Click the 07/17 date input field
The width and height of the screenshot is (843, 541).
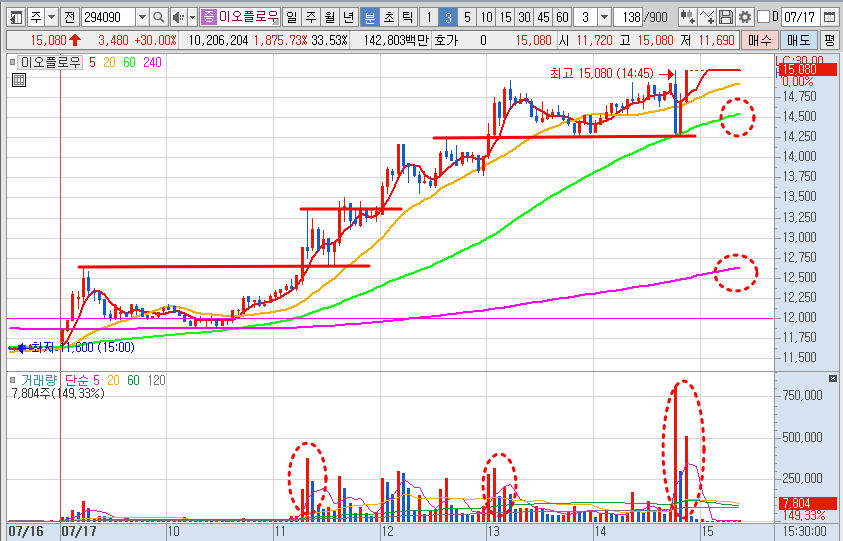coord(801,18)
